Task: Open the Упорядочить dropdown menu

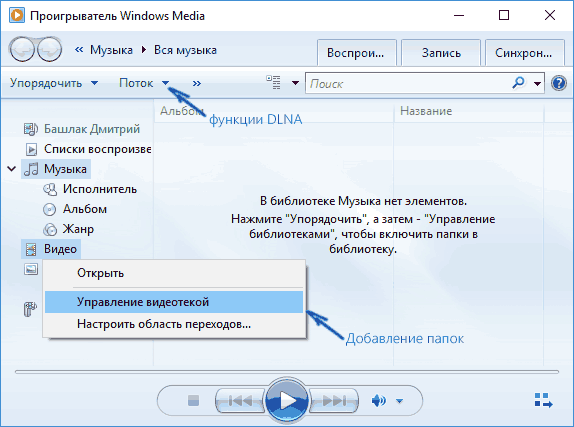Action: click(x=54, y=83)
